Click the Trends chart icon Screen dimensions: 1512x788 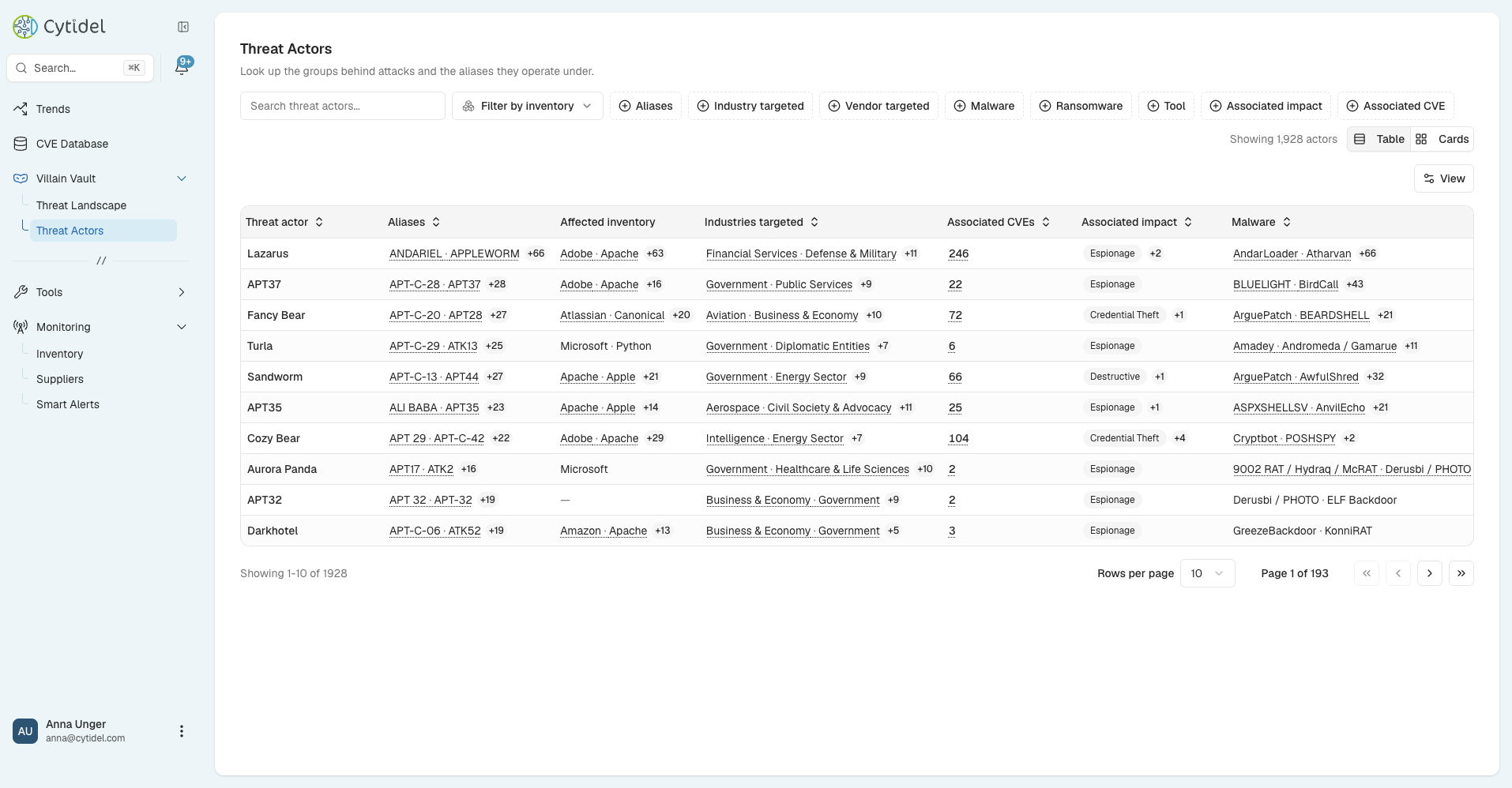click(x=21, y=109)
